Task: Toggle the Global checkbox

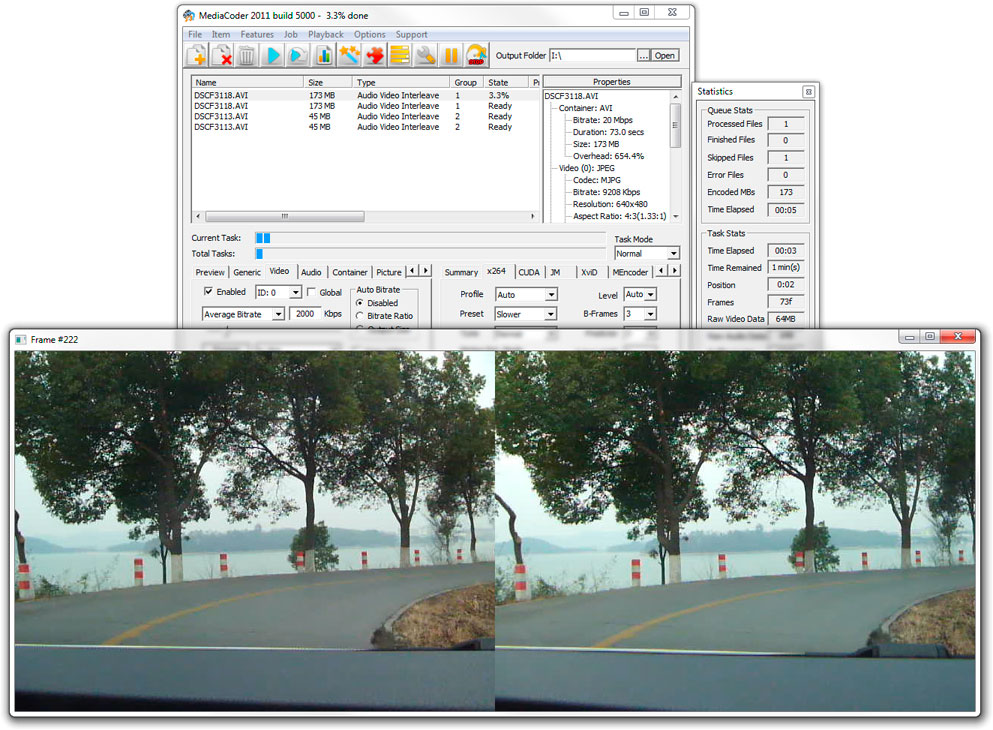Action: 311,292
